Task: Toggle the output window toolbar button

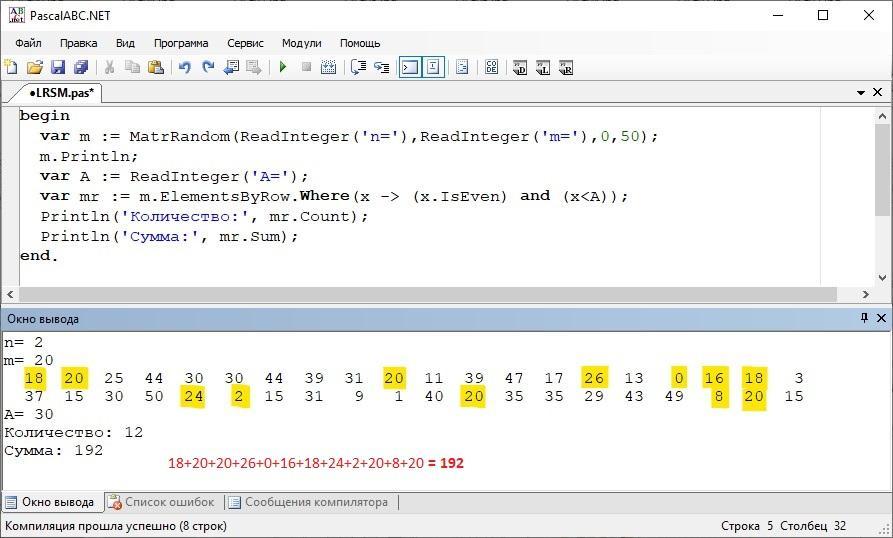Action: (x=409, y=67)
